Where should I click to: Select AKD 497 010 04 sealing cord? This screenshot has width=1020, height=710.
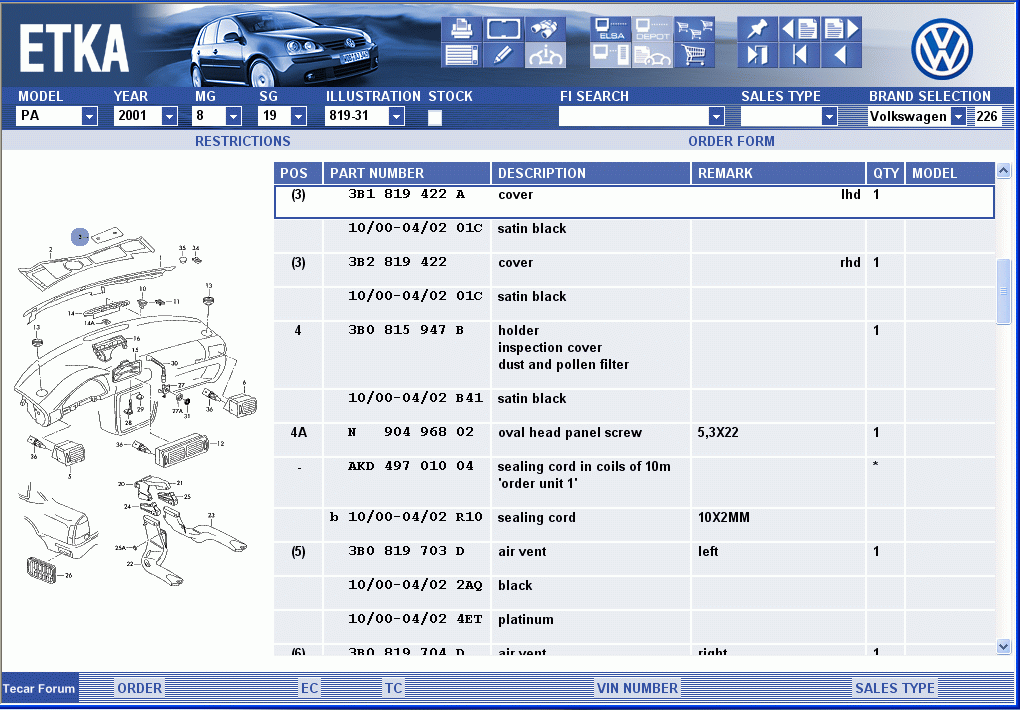coord(634,482)
